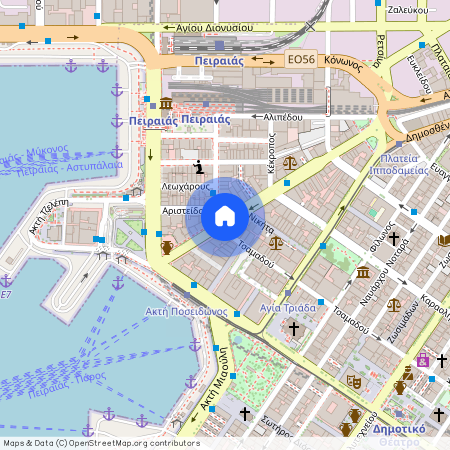The width and height of the screenshot is (450, 450).
Task: Select the Ζωσιμάδων street label
Action: [403, 322]
